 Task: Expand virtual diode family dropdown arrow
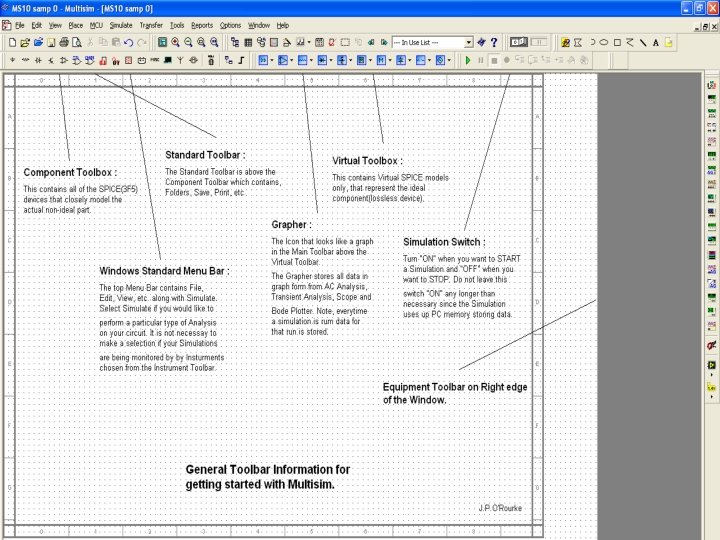(331, 60)
